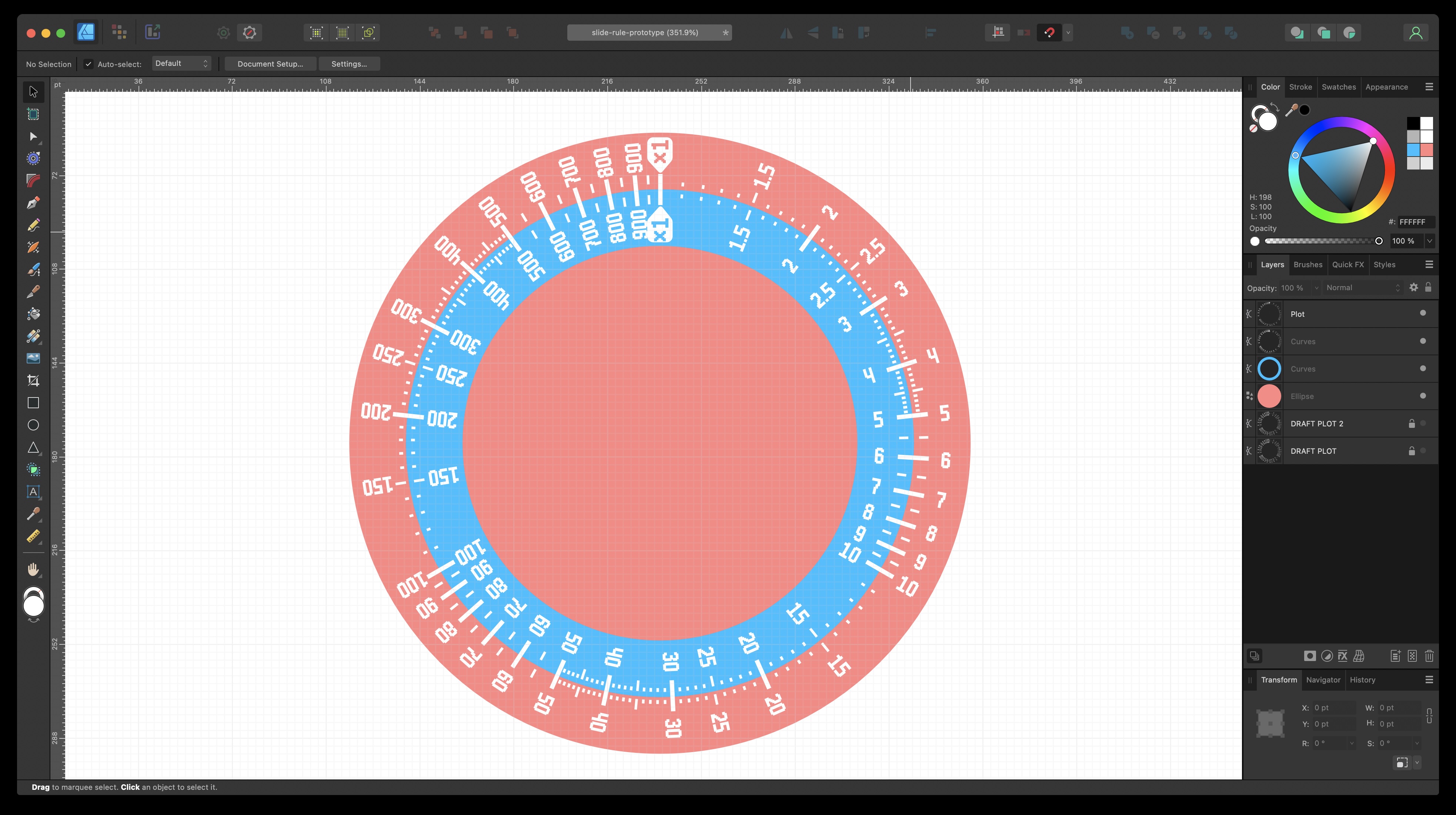
Task: Switch to the Swatches tab
Action: click(1338, 87)
